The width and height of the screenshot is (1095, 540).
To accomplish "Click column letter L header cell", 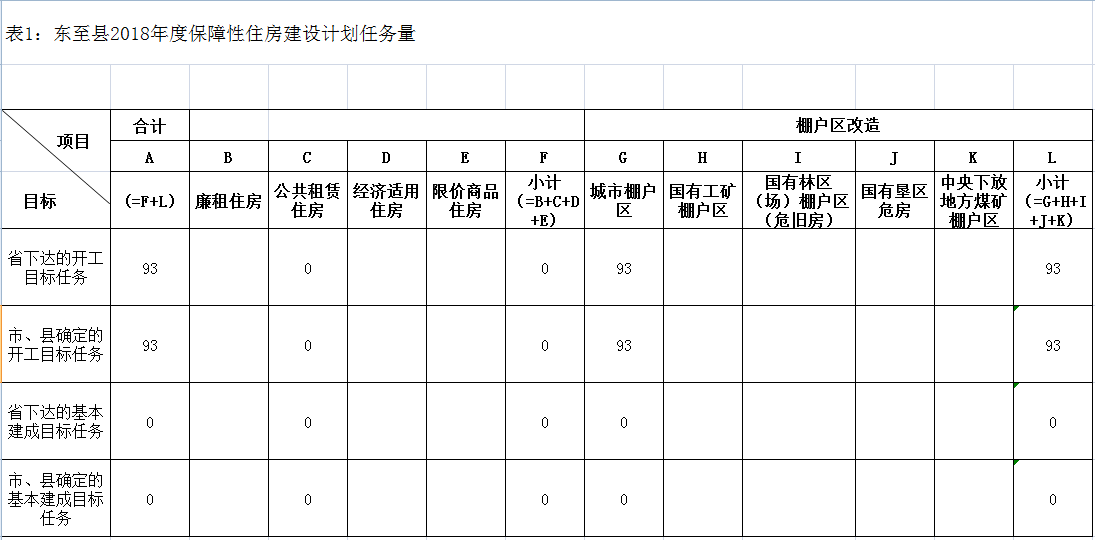I will [1052, 157].
